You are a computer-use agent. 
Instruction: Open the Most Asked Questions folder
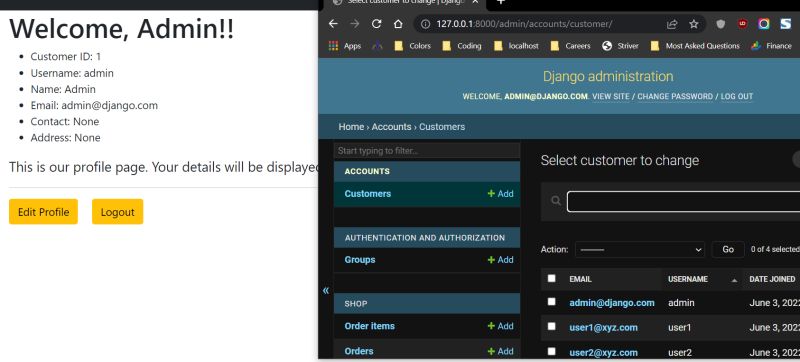tap(695, 46)
